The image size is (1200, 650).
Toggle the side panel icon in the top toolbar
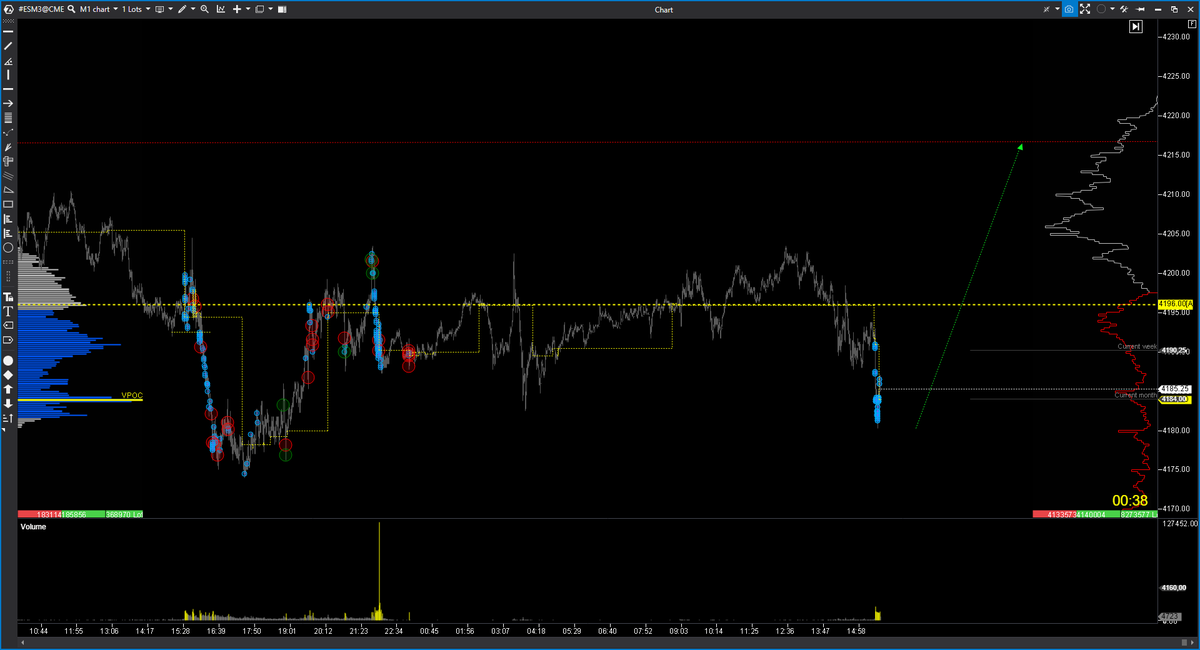click(282, 9)
